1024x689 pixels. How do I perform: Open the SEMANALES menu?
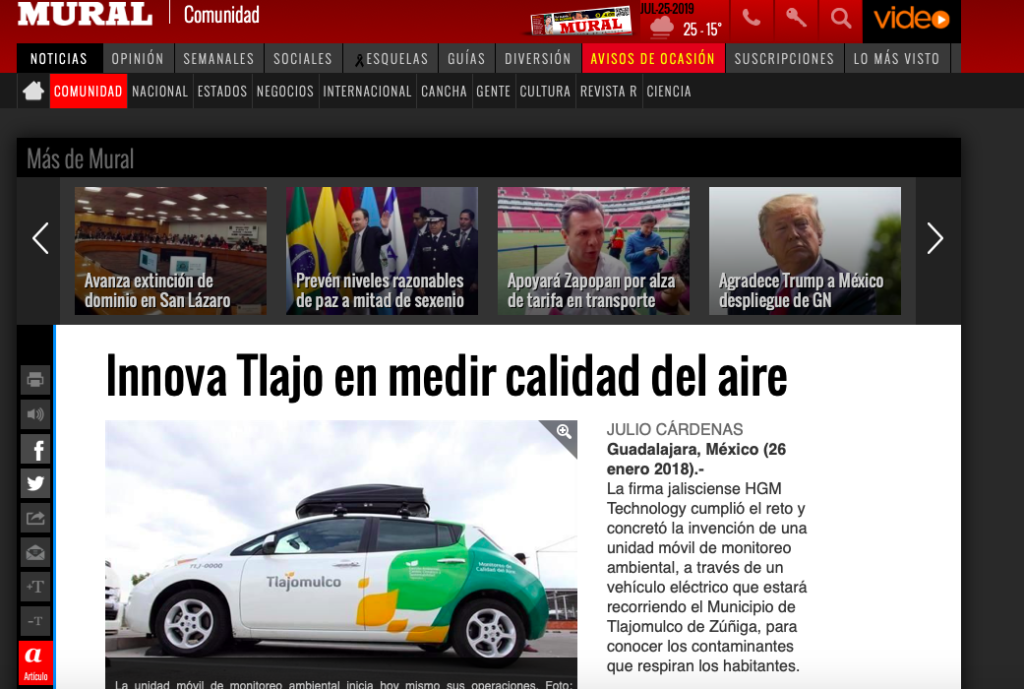[219, 59]
